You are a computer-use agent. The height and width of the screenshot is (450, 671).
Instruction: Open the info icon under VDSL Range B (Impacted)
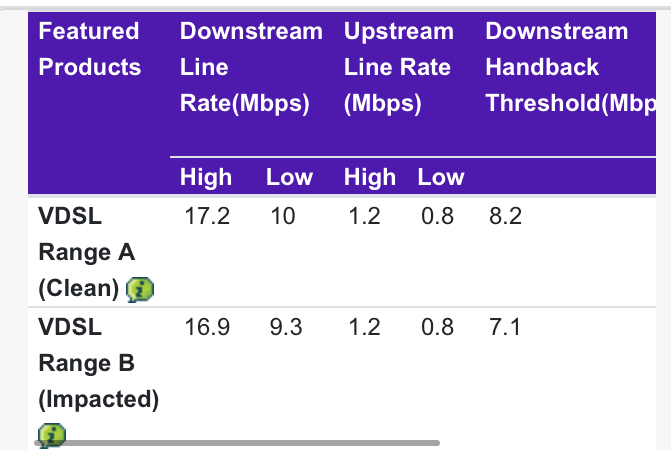click(x=52, y=436)
